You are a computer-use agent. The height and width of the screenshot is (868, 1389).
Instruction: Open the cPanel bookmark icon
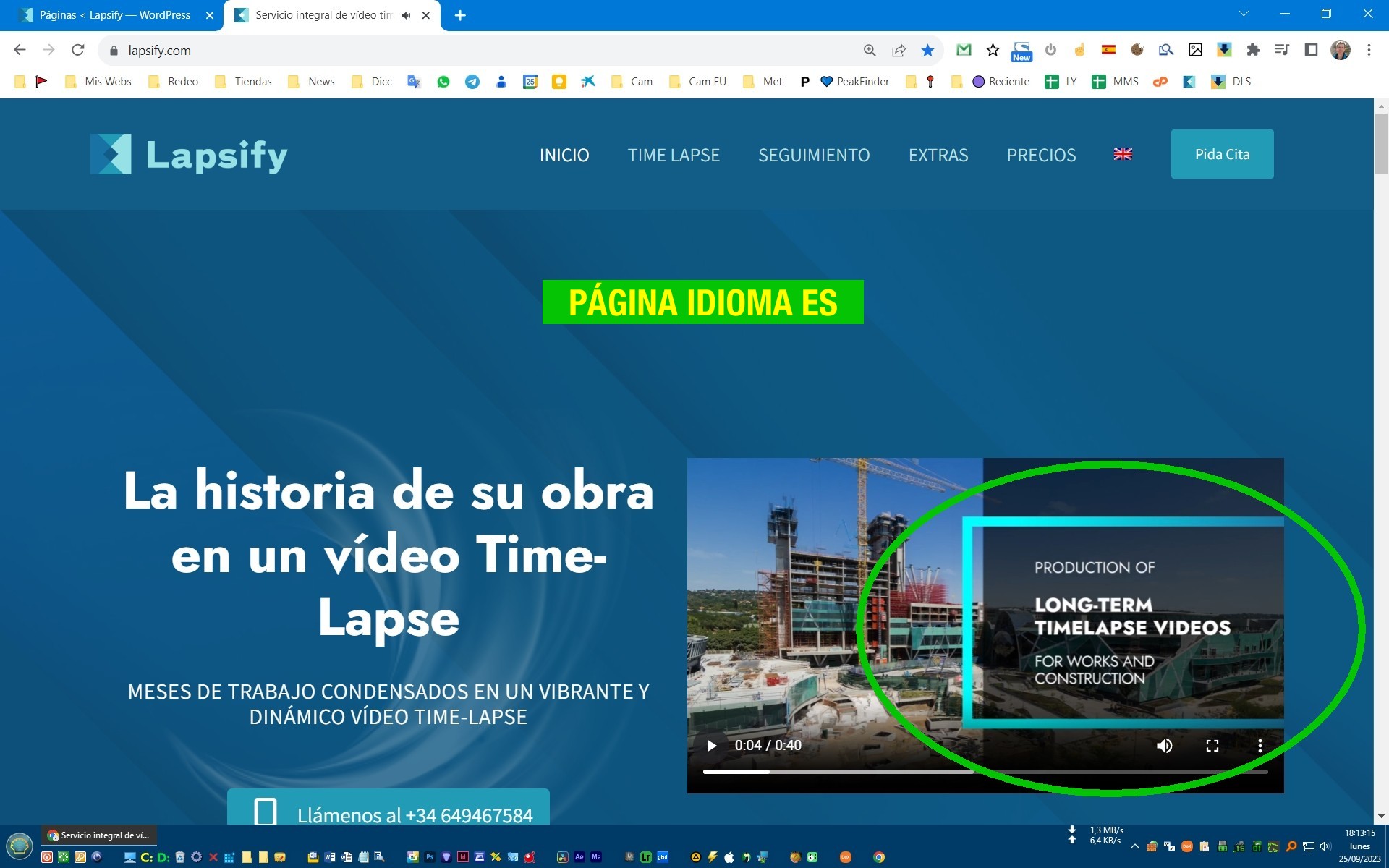point(1160,82)
